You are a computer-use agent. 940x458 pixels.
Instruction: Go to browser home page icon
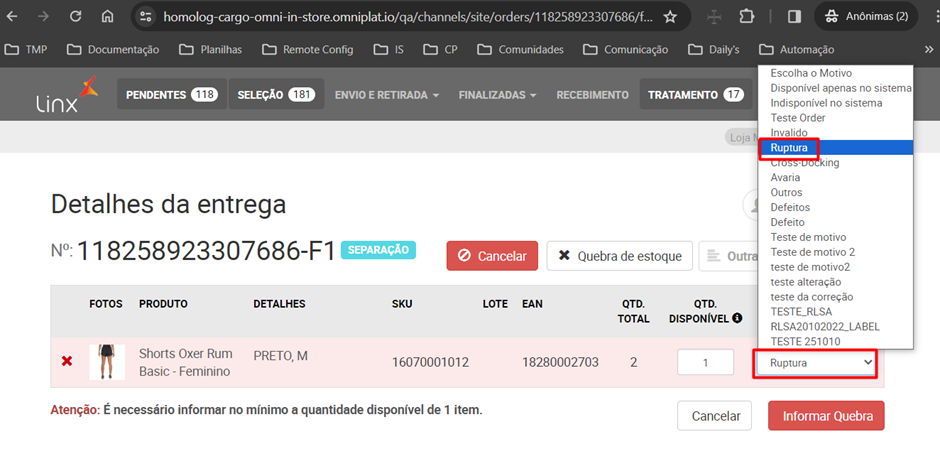(108, 17)
